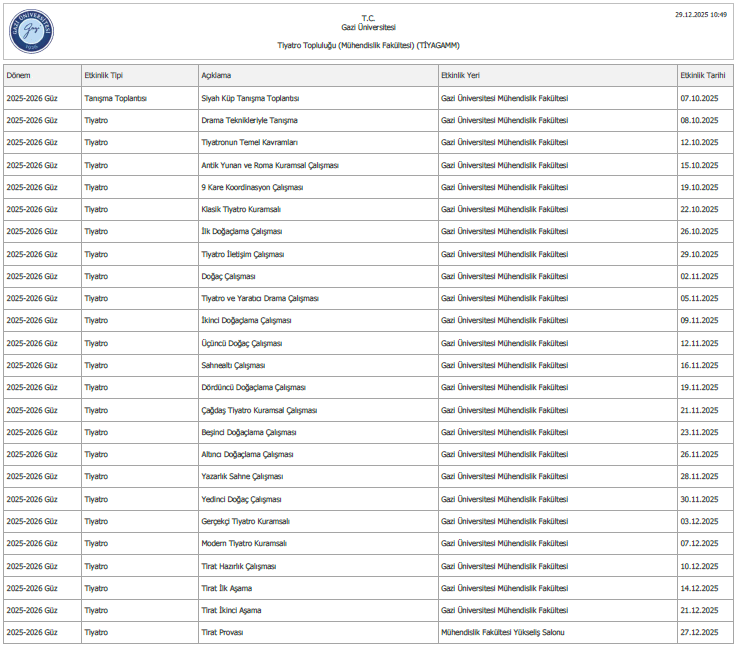The image size is (737, 647).
Task: Select the Tirat Provası description cell
Action: 222,633
